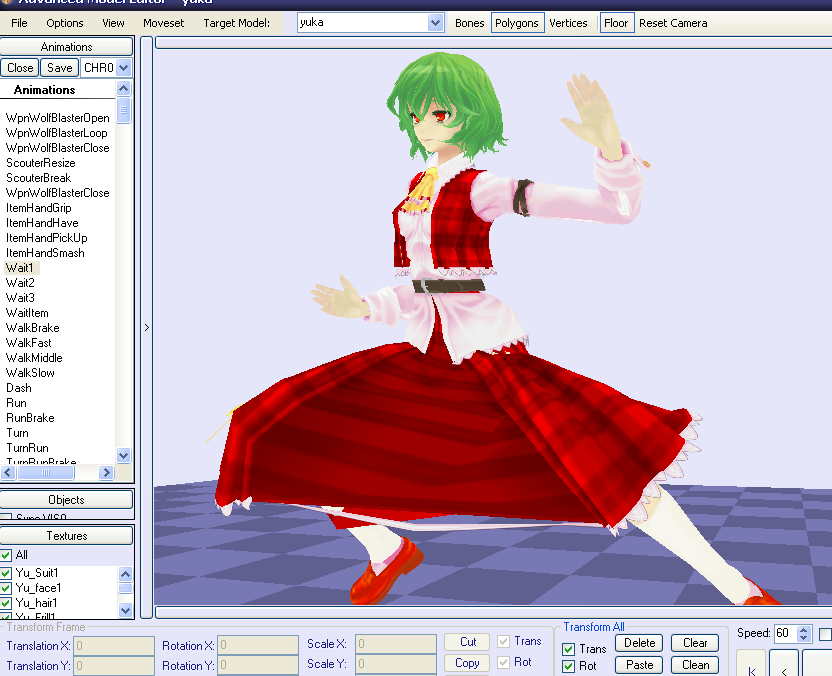Select the RunBrake animation

click(30, 418)
